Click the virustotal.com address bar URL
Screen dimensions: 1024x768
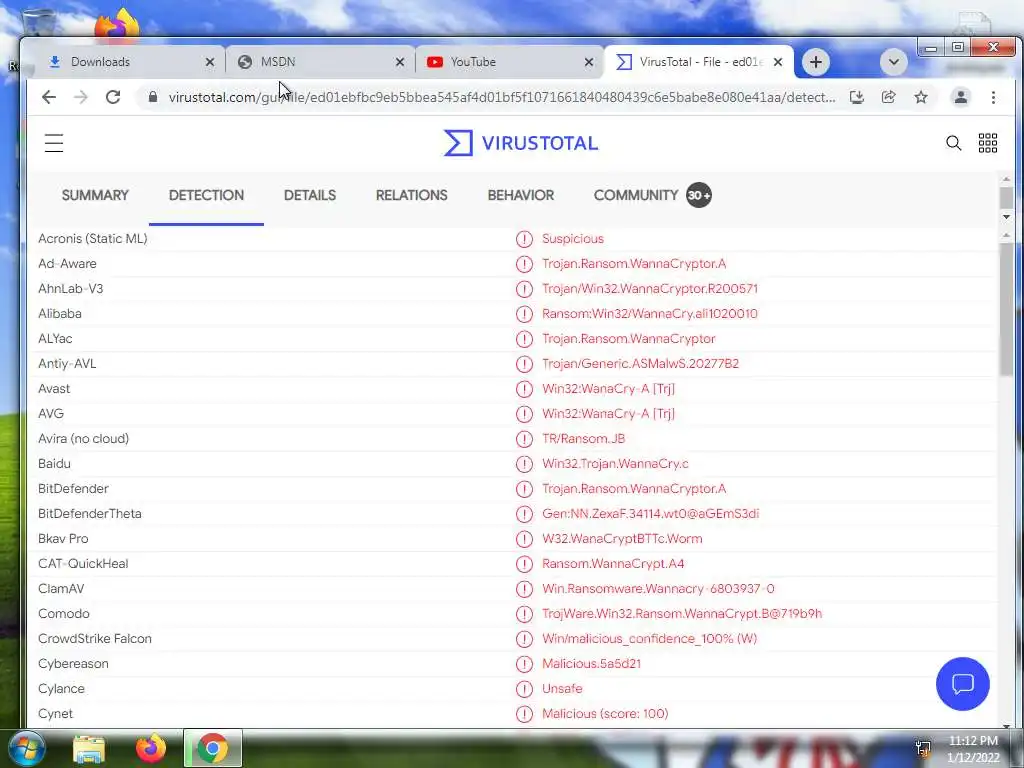click(x=502, y=97)
